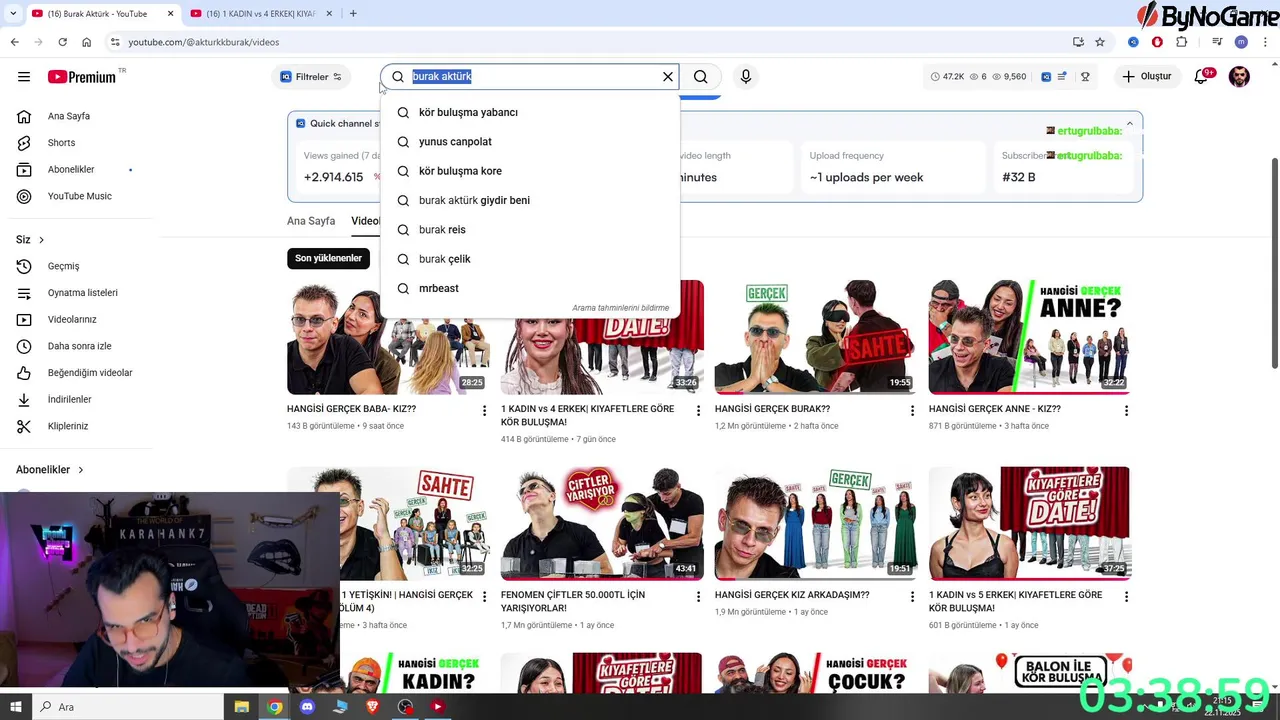The width and height of the screenshot is (1280, 720).
Task: Open YouTube Music in sidebar
Action: [80, 196]
